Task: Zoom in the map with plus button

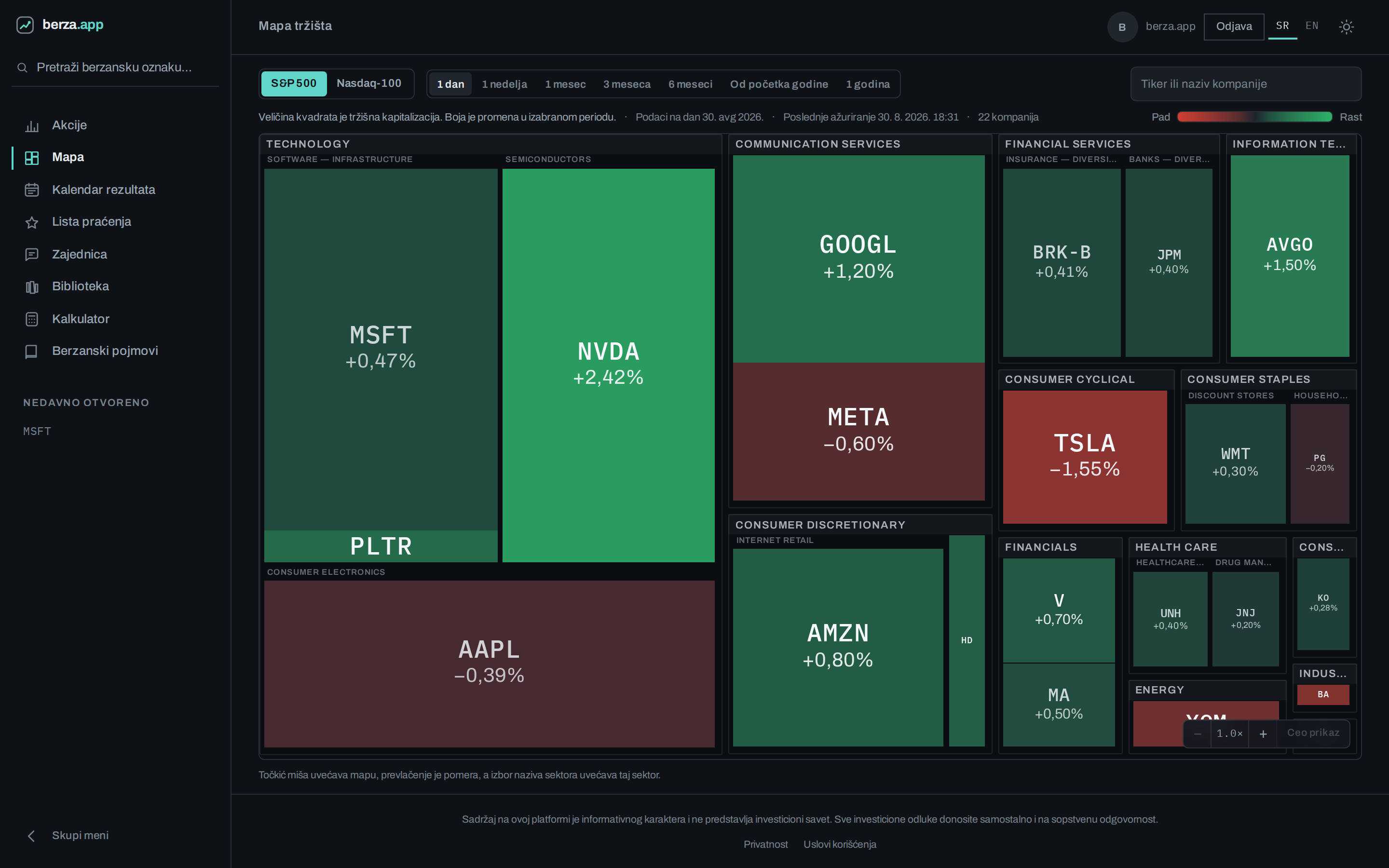Action: coord(1263,733)
